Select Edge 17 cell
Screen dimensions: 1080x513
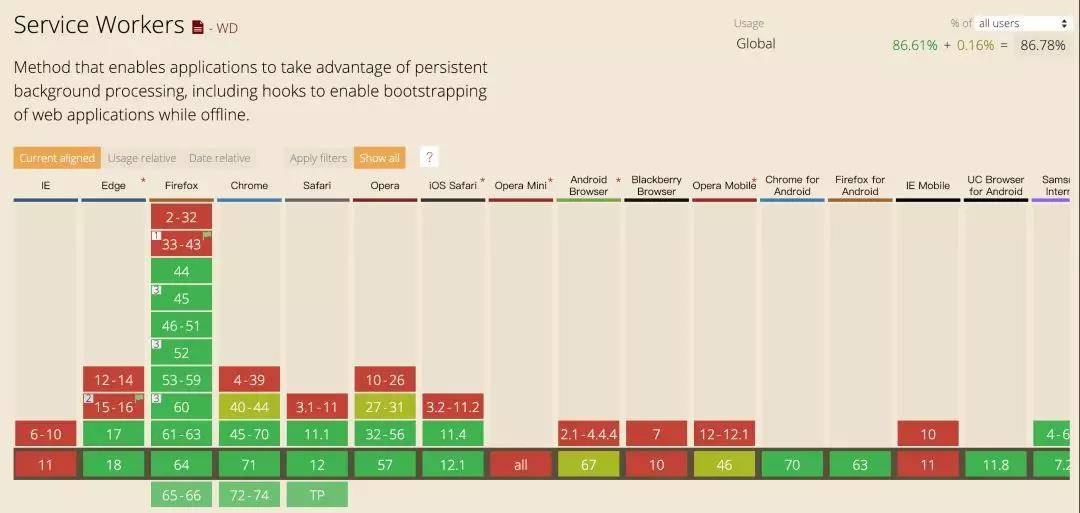114,434
